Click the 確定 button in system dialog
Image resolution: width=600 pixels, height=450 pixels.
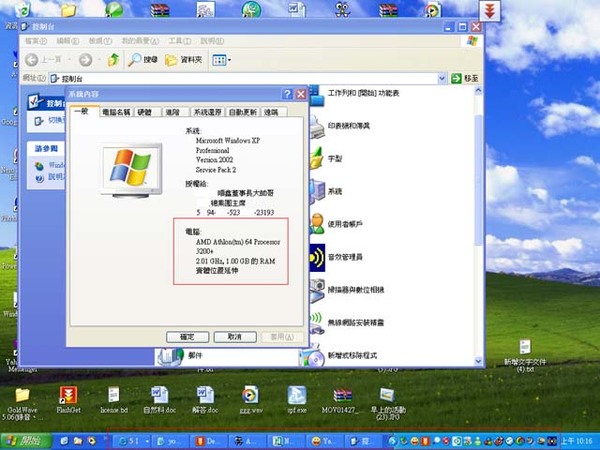[x=188, y=337]
